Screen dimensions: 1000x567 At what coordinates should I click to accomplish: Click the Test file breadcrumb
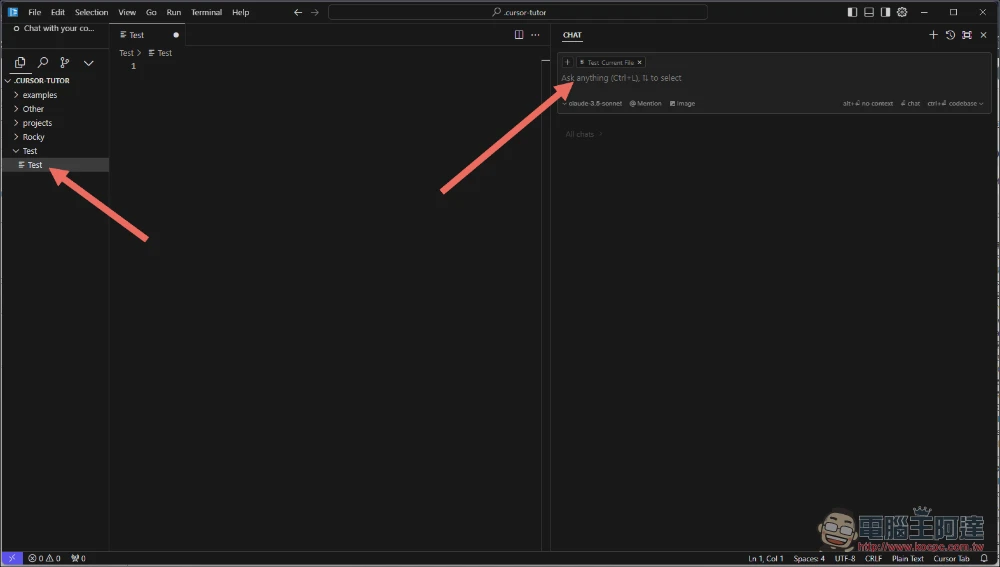pyautogui.click(x=160, y=53)
